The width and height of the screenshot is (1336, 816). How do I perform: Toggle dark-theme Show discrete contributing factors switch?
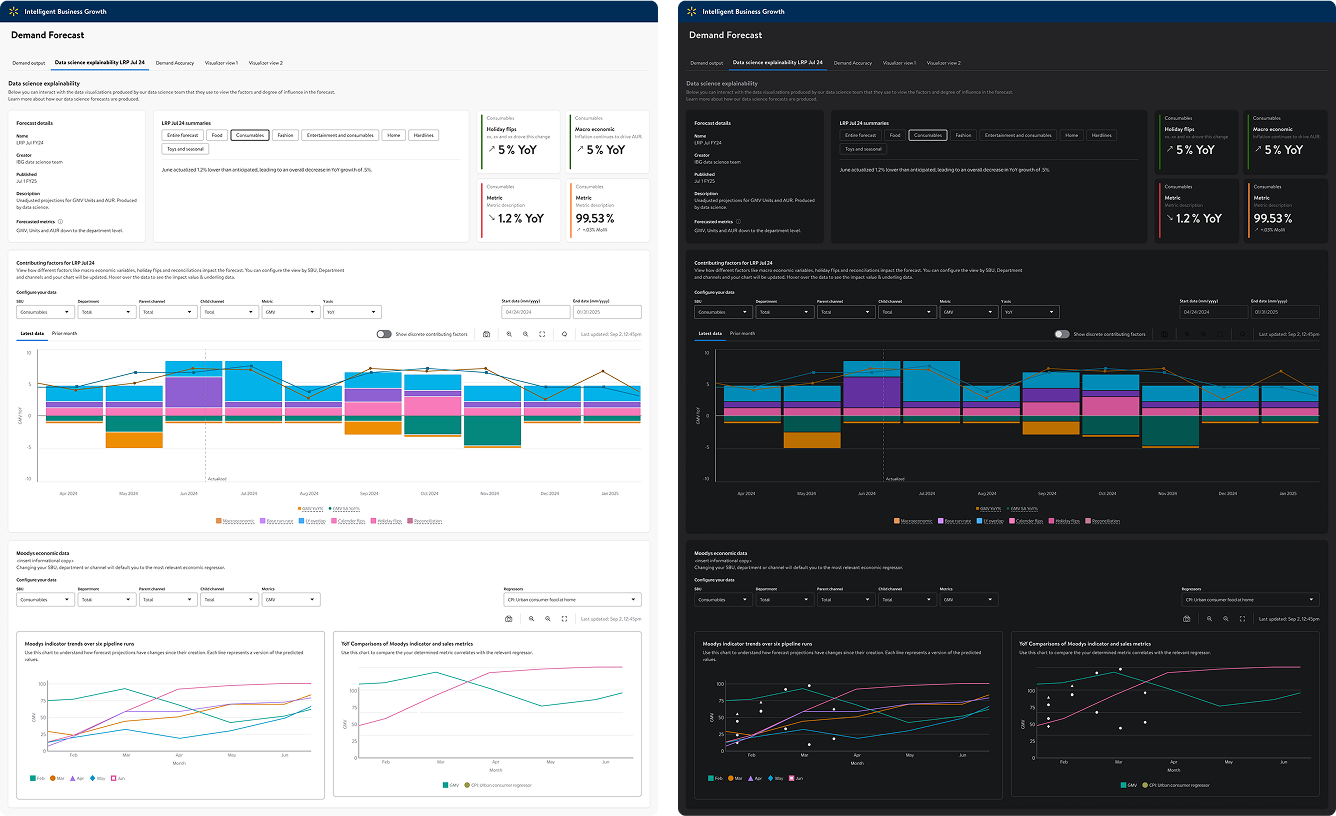(1061, 334)
